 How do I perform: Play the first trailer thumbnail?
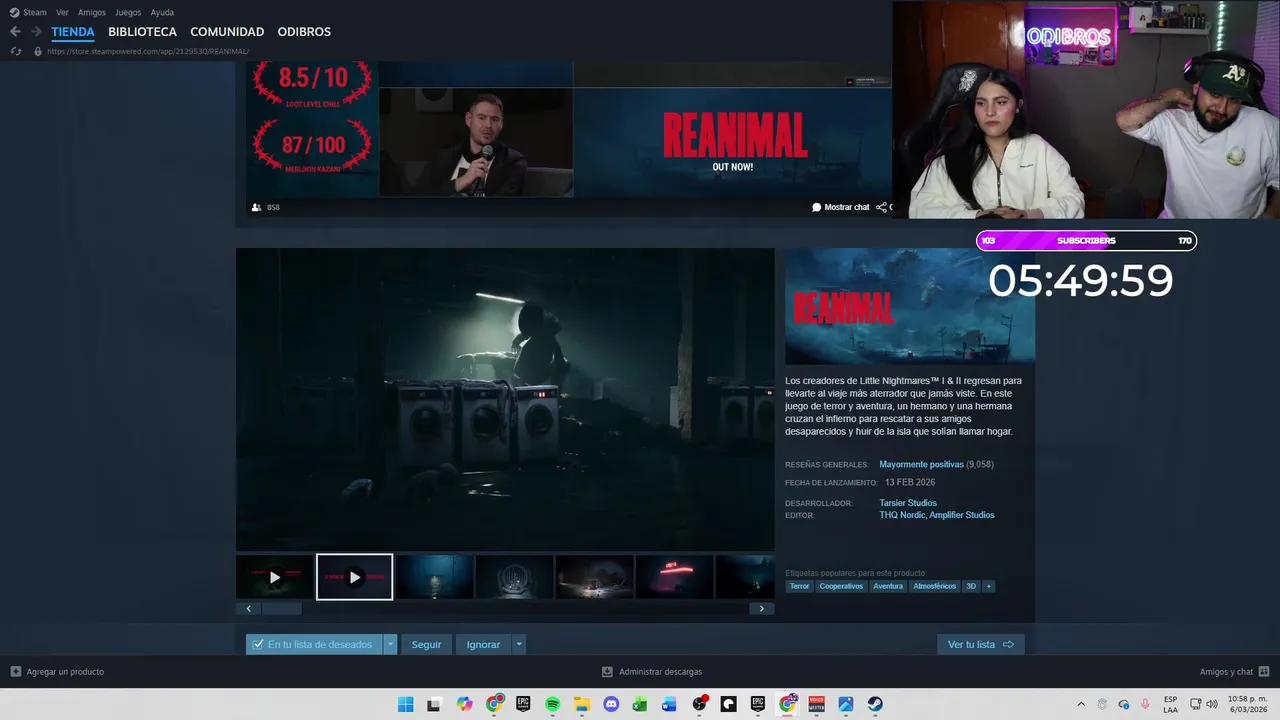pos(275,577)
